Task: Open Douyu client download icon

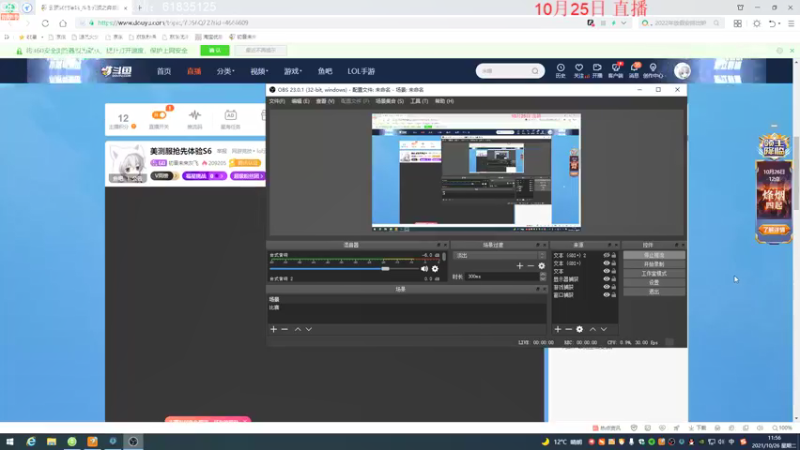Action: (615, 70)
